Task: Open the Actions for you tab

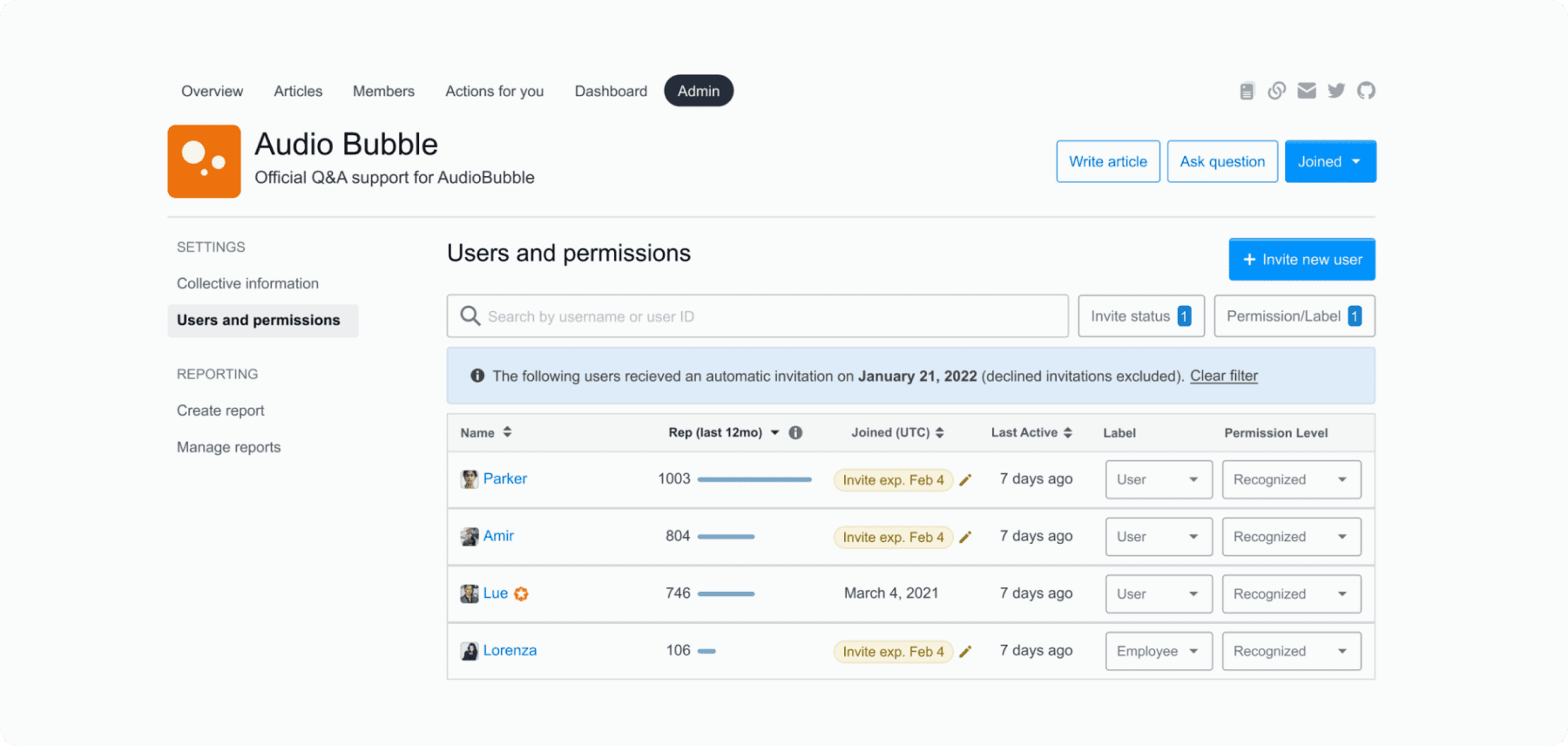Action: coord(495,91)
